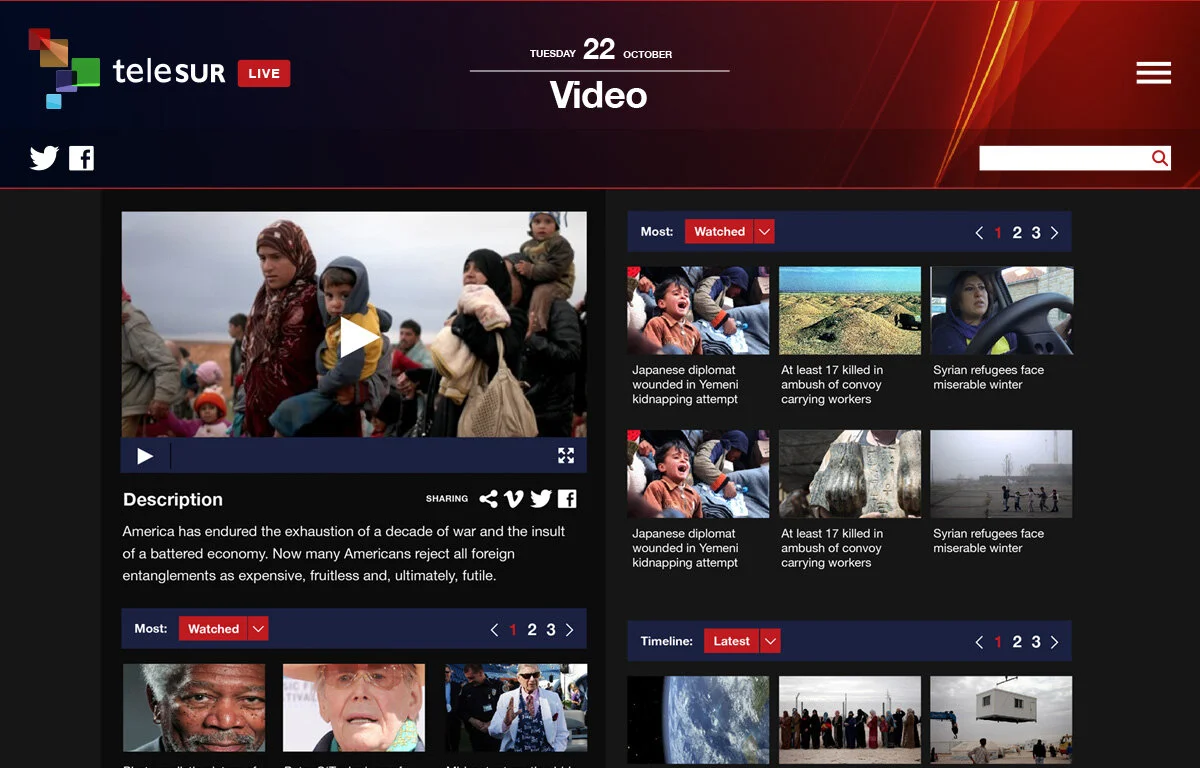Viewport: 1200px width, 768px height.
Task: Open man in white suit thumbnail
Action: [x=516, y=708]
